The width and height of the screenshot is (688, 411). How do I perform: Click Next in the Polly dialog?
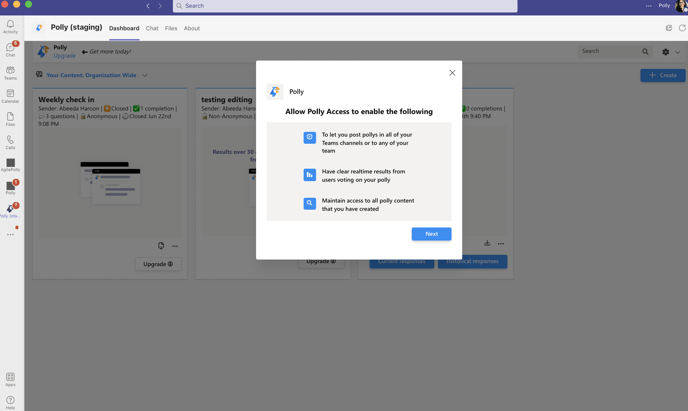tap(431, 234)
